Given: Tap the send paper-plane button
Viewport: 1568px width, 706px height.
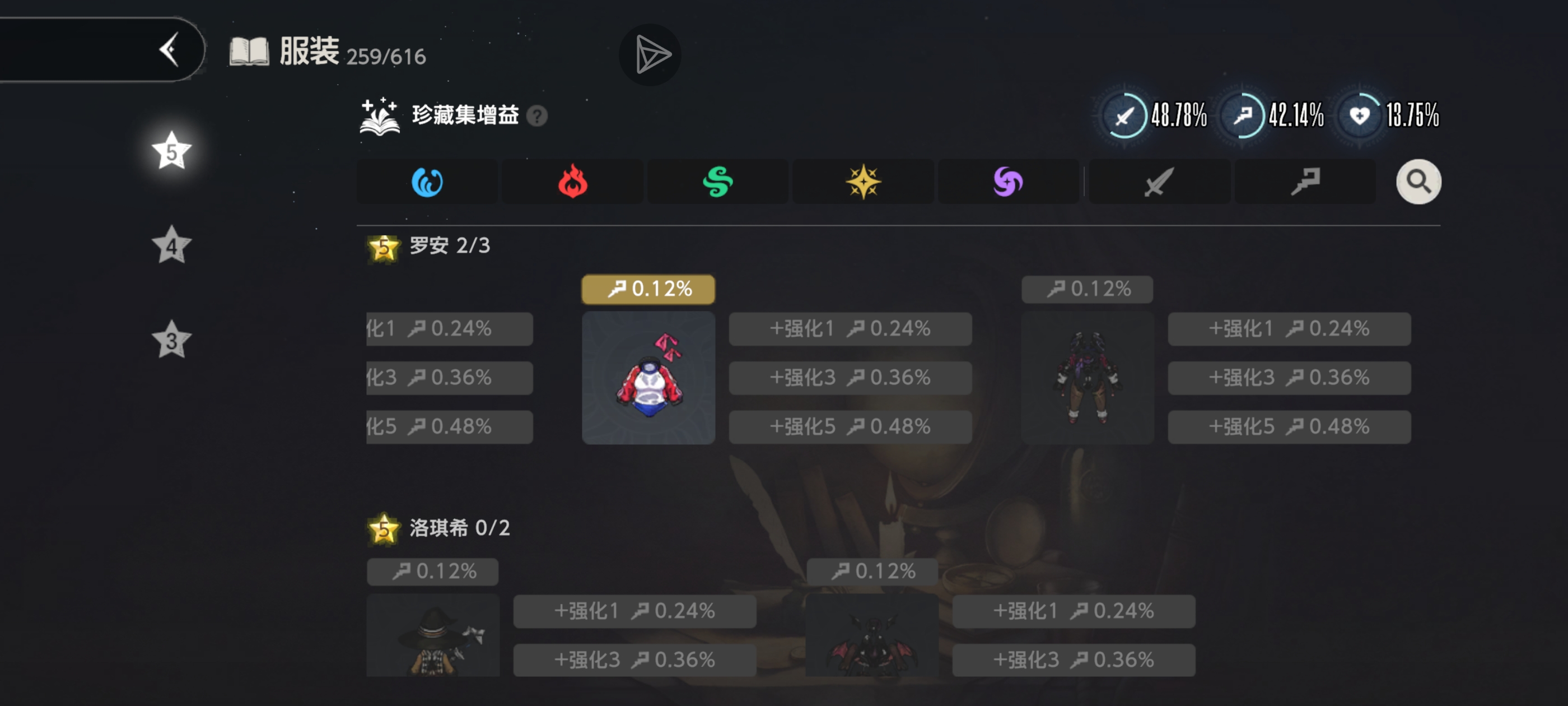Looking at the screenshot, I should 651,55.
